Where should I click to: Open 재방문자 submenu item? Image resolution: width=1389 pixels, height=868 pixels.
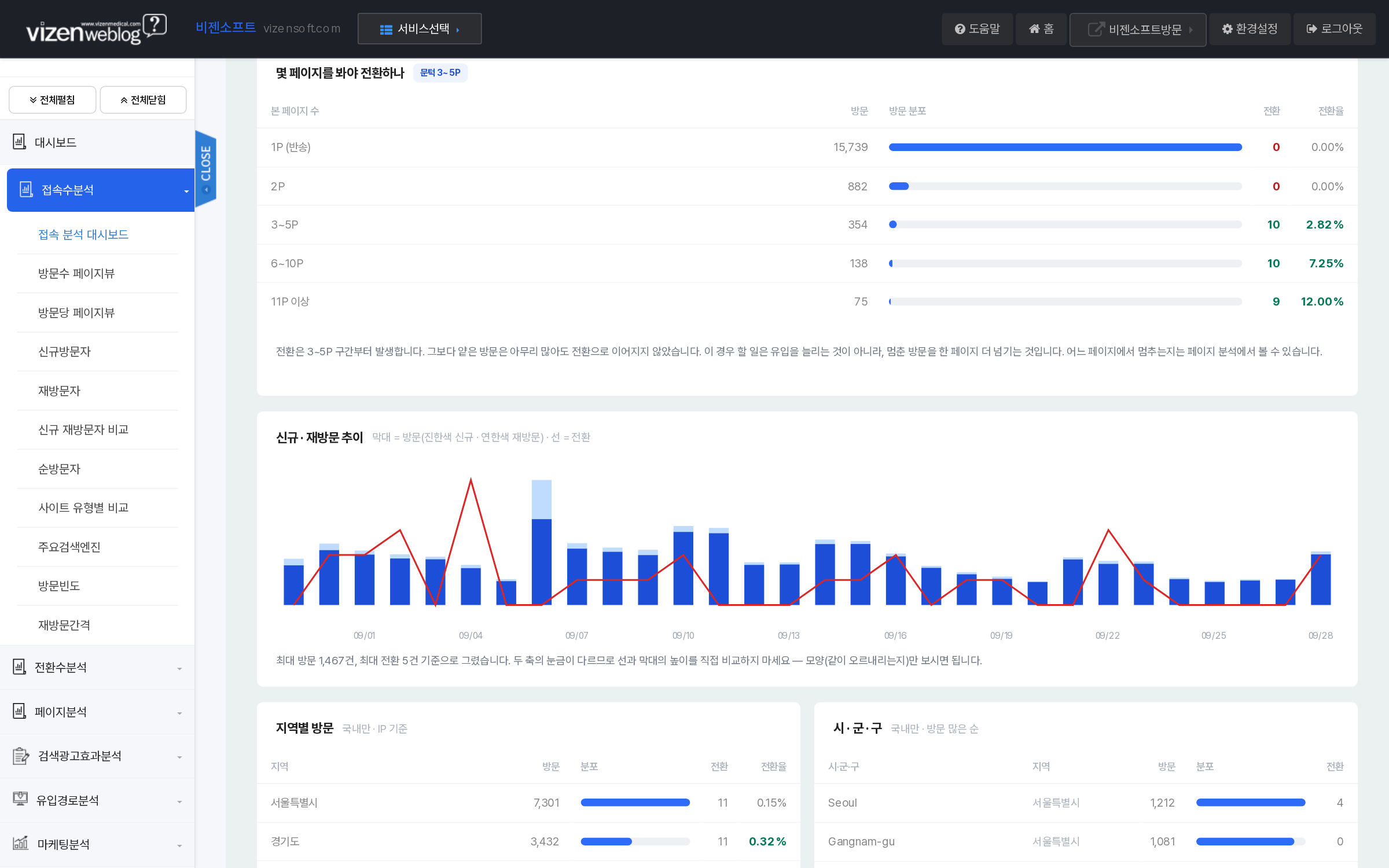click(x=59, y=391)
